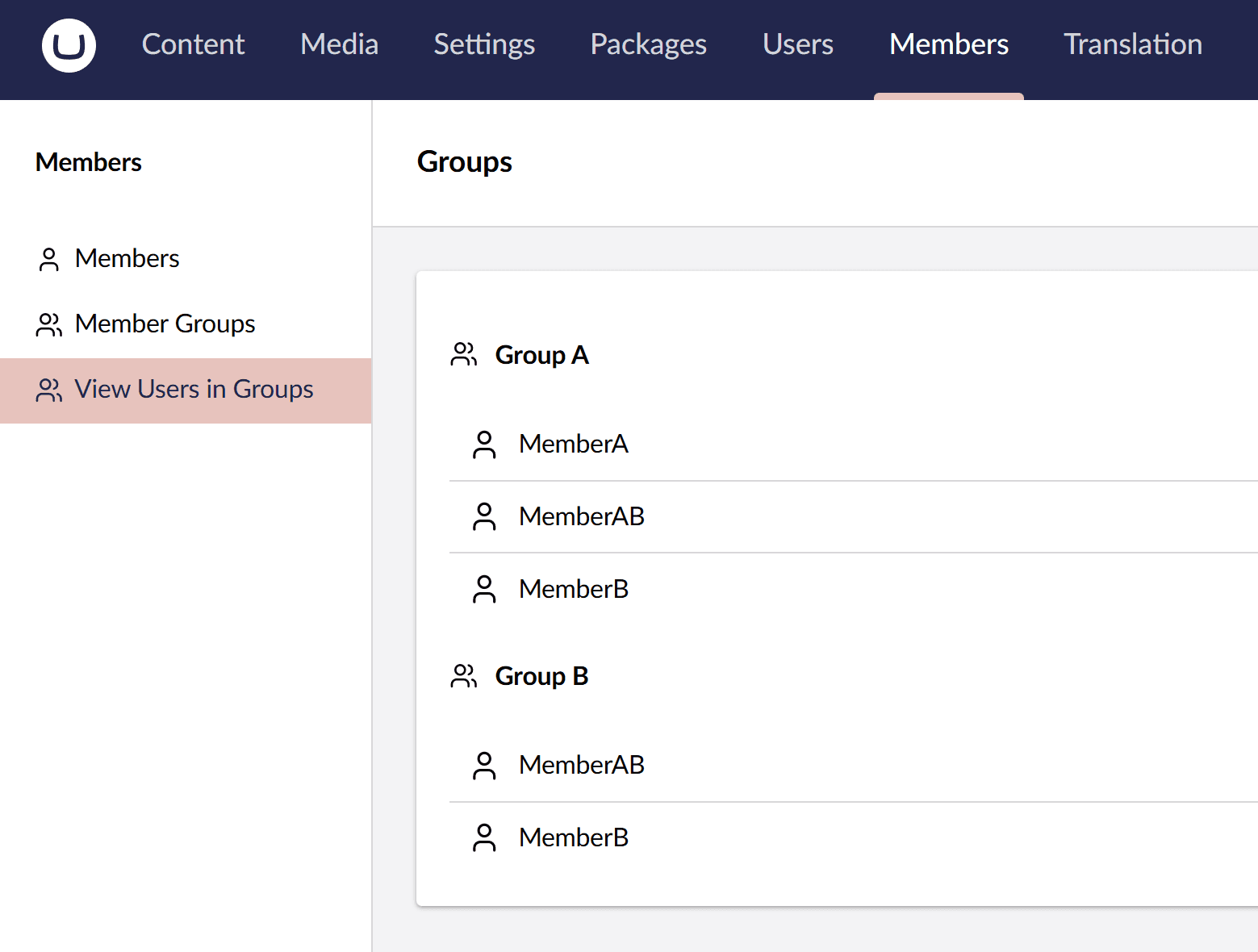
Task: Click person icon for MemberB in Group B
Action: [484, 838]
